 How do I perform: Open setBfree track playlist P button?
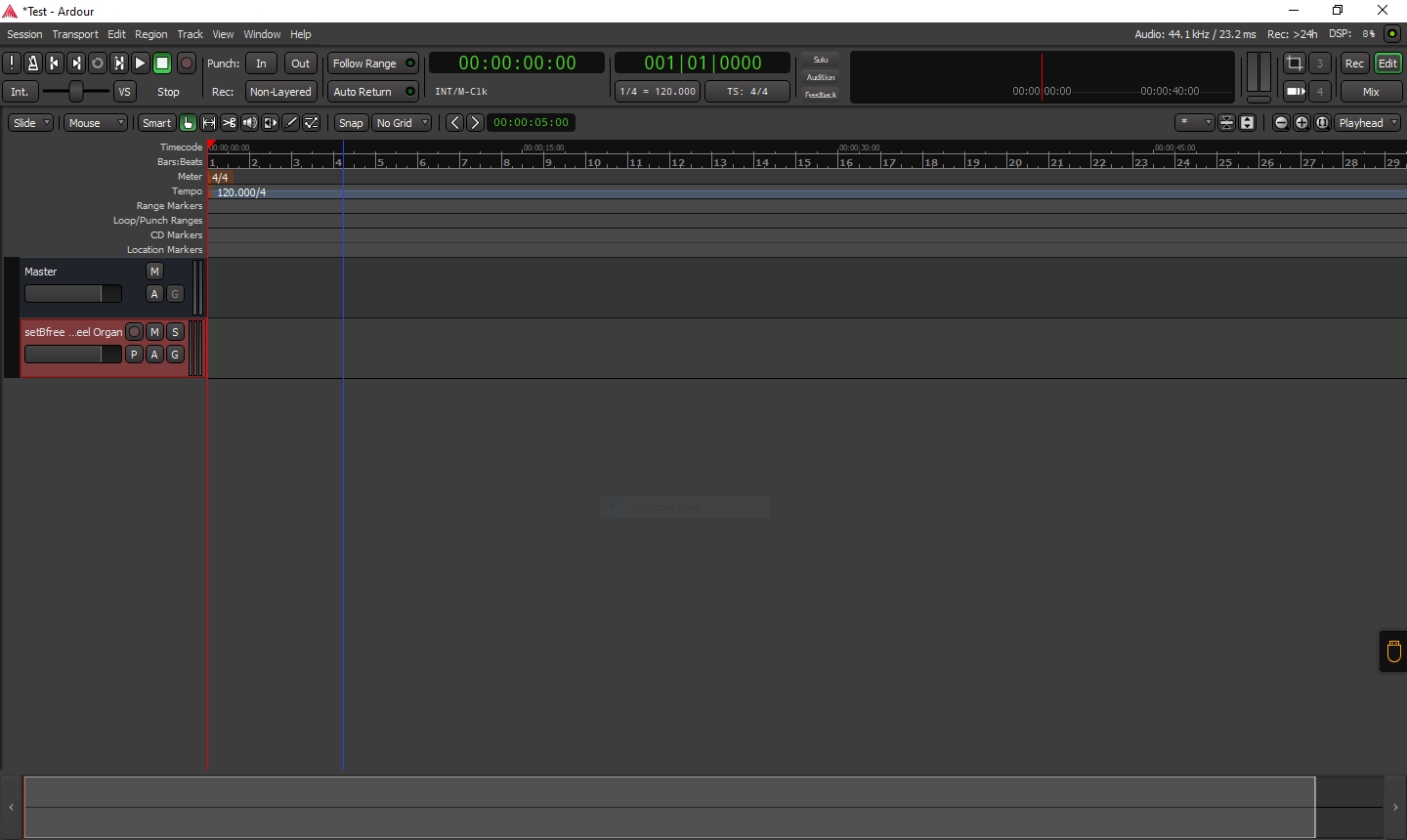pos(135,355)
